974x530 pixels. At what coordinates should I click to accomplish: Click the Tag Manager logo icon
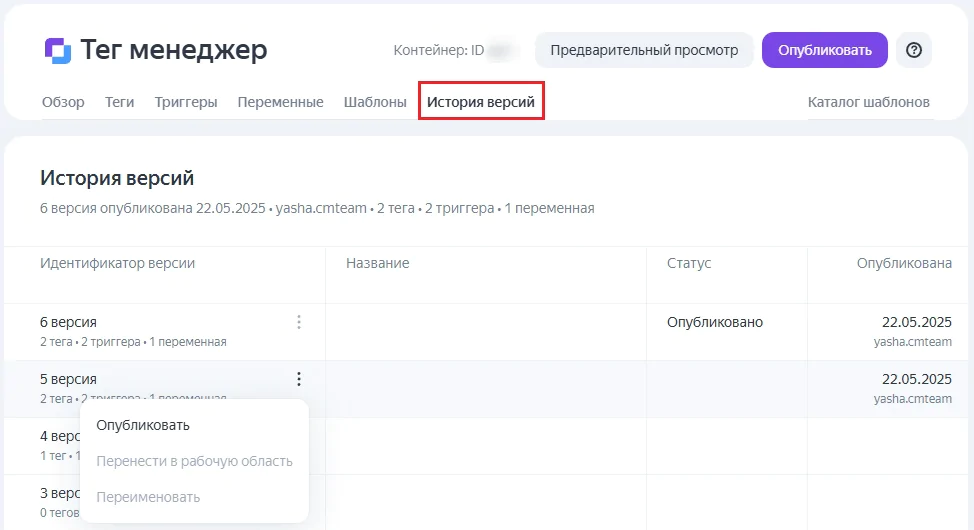click(x=58, y=50)
